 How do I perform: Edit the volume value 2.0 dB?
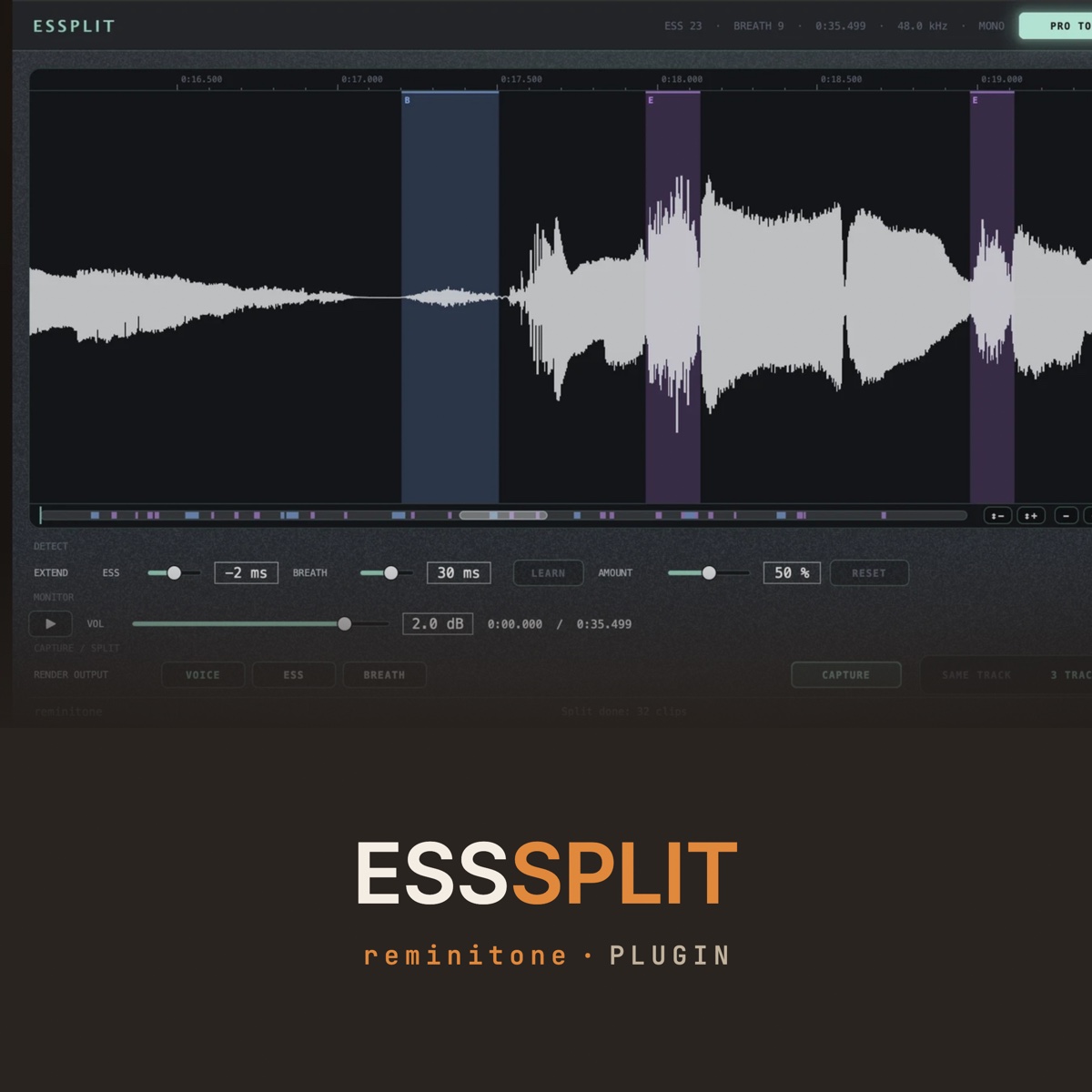tap(438, 624)
